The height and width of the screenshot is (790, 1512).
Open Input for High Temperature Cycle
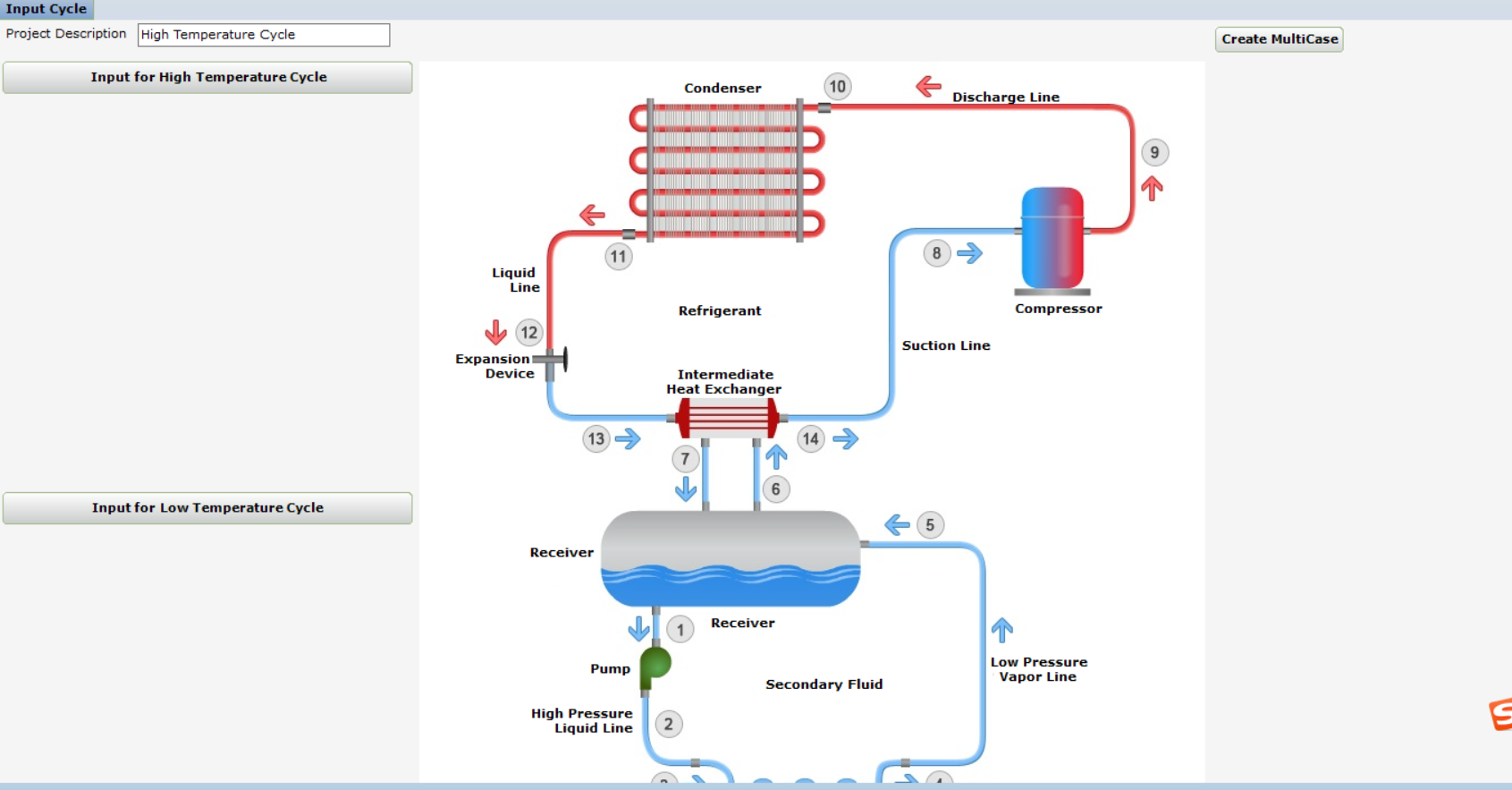[207, 78]
